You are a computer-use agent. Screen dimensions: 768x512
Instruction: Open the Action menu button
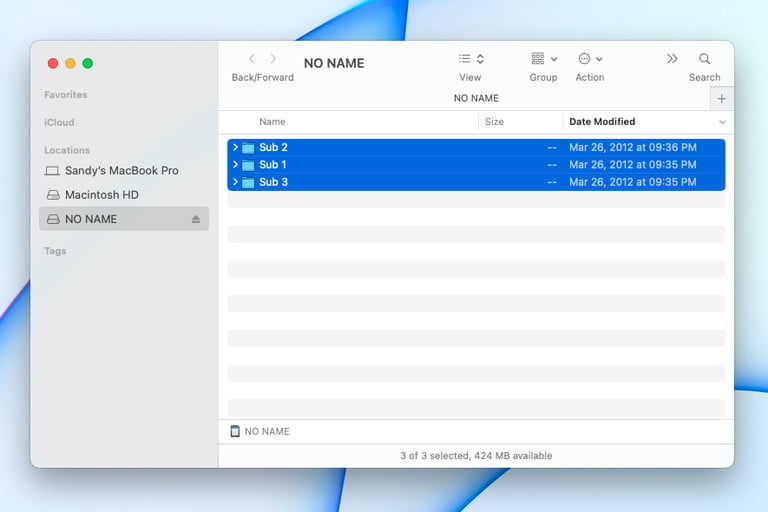[590, 59]
